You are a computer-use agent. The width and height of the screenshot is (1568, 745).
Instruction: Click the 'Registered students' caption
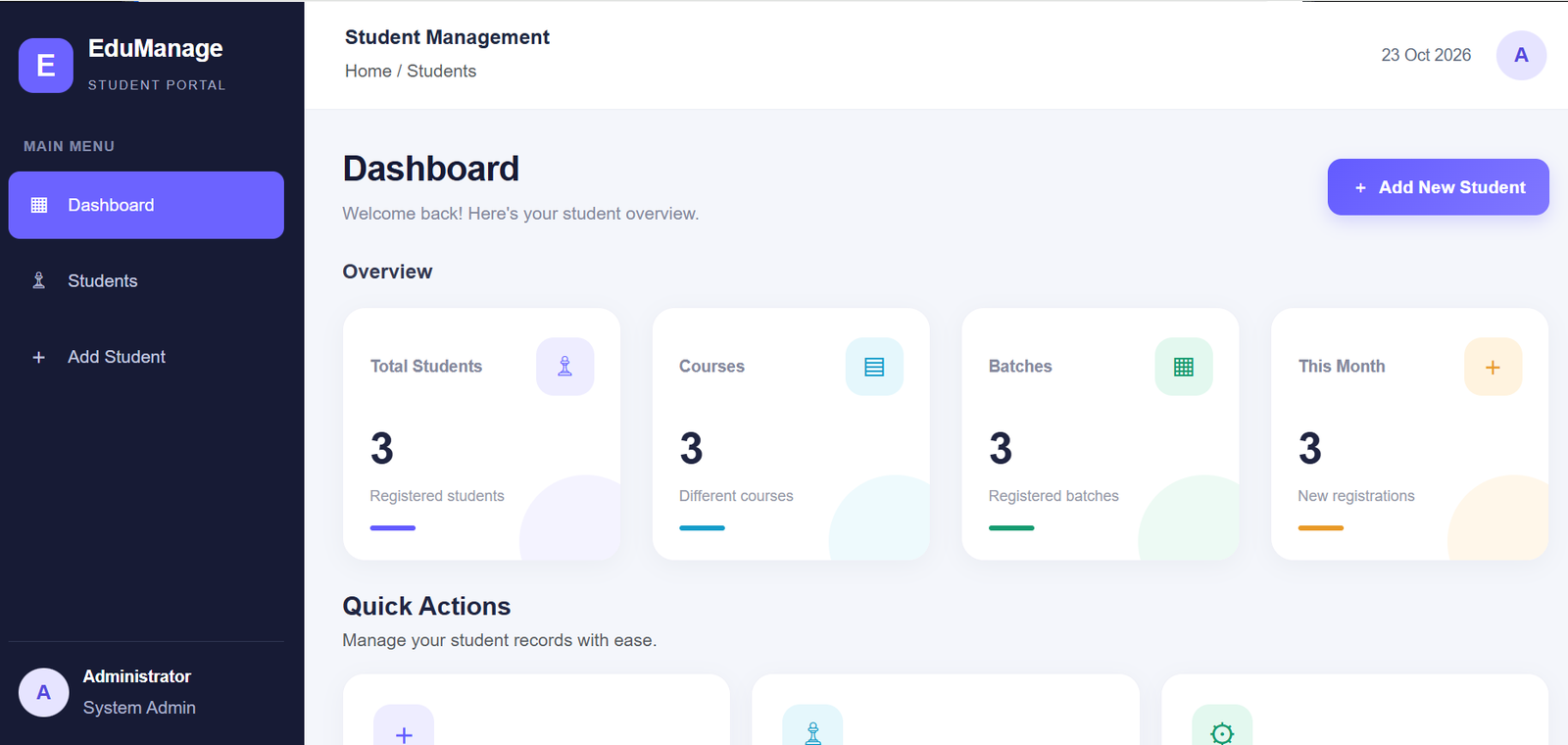coord(437,496)
